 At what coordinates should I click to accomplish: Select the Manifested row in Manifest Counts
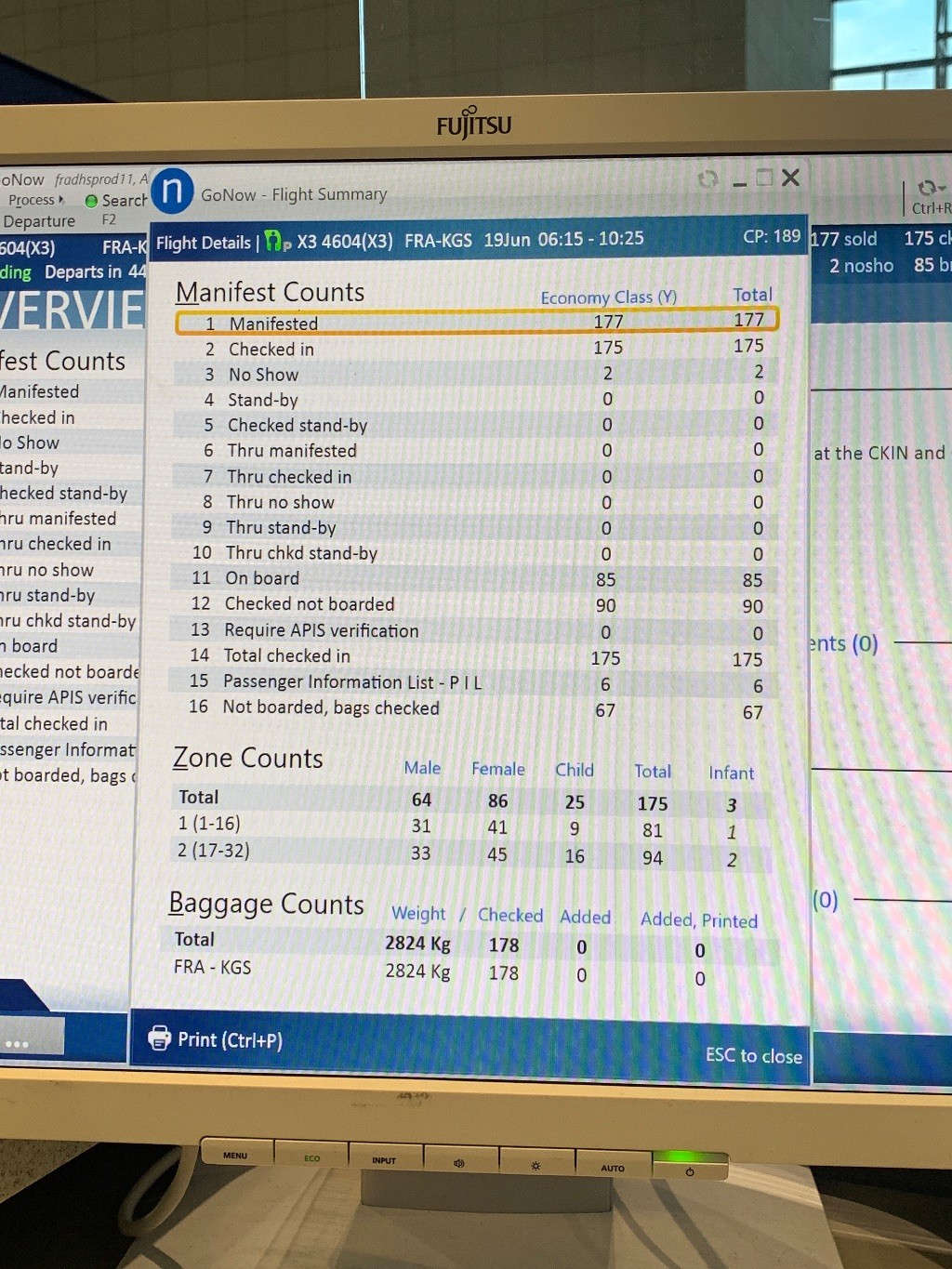coord(476,323)
